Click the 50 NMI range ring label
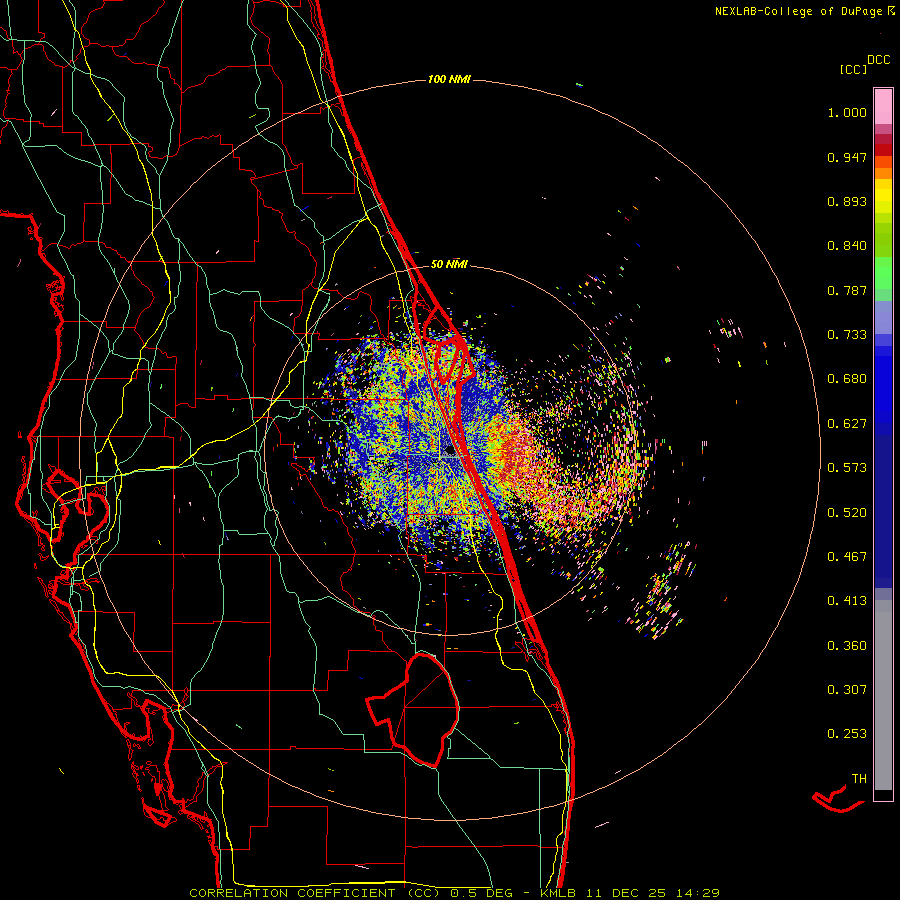The height and width of the screenshot is (900, 900). pyautogui.click(x=449, y=264)
